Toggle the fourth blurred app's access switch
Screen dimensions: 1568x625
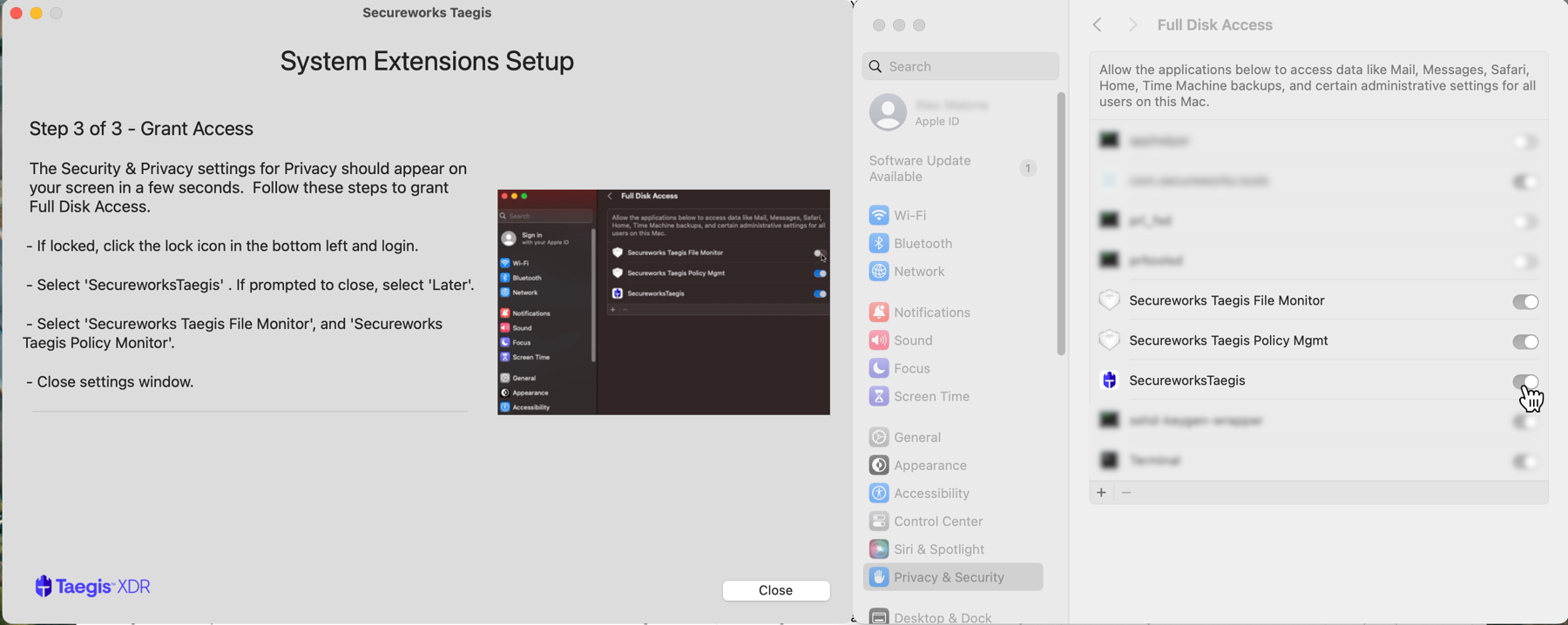pyautogui.click(x=1525, y=262)
